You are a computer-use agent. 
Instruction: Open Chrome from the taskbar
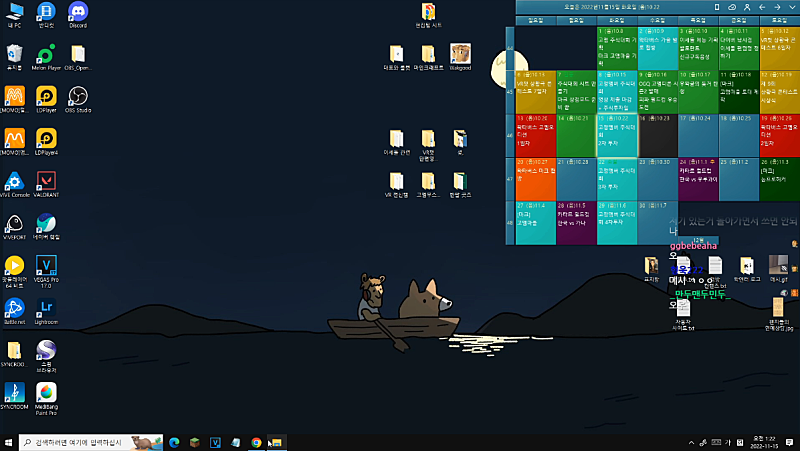click(x=256, y=441)
